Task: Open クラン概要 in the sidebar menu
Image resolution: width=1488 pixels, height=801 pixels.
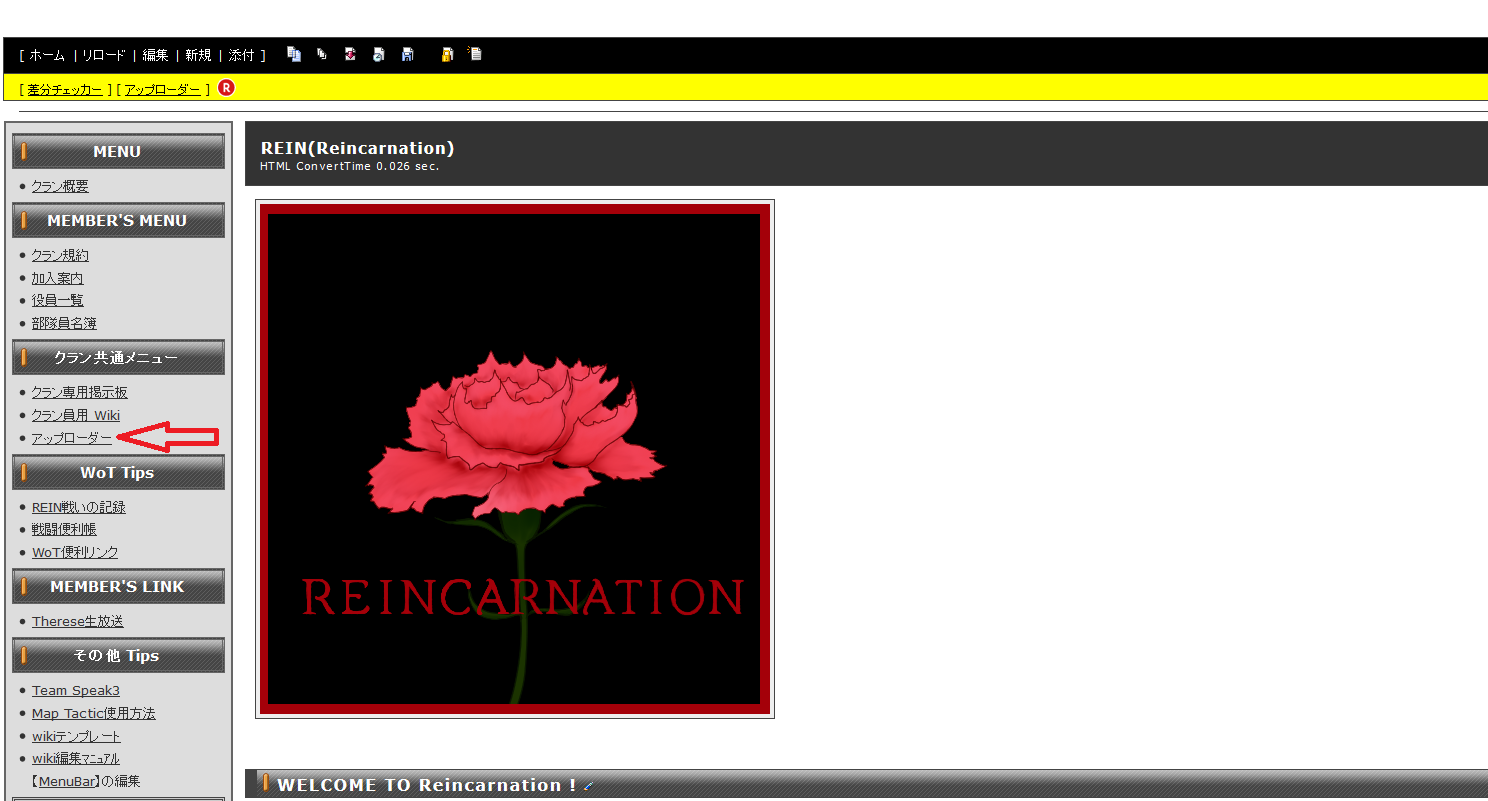Action: coord(60,187)
